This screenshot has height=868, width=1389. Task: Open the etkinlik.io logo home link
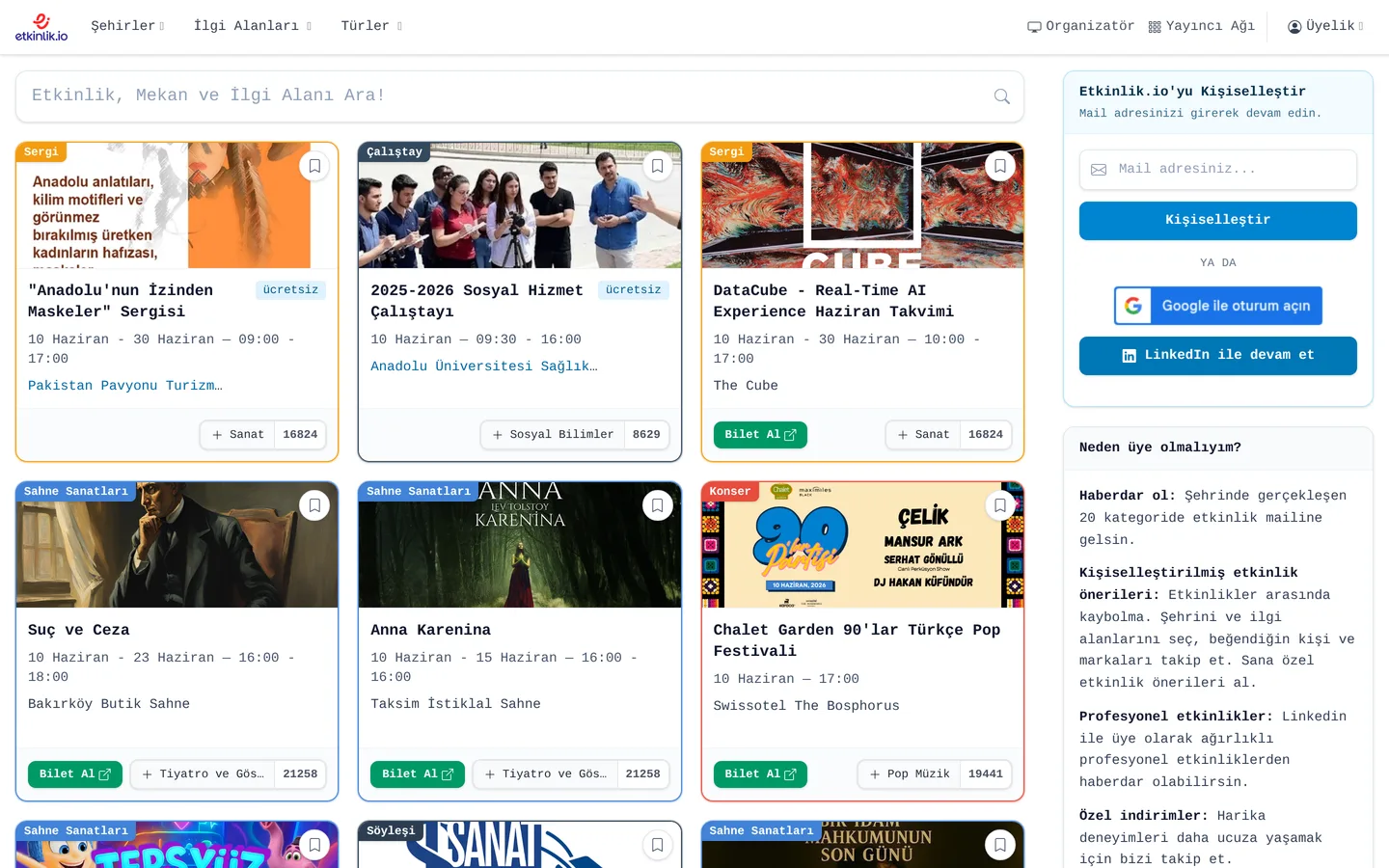click(x=41, y=27)
